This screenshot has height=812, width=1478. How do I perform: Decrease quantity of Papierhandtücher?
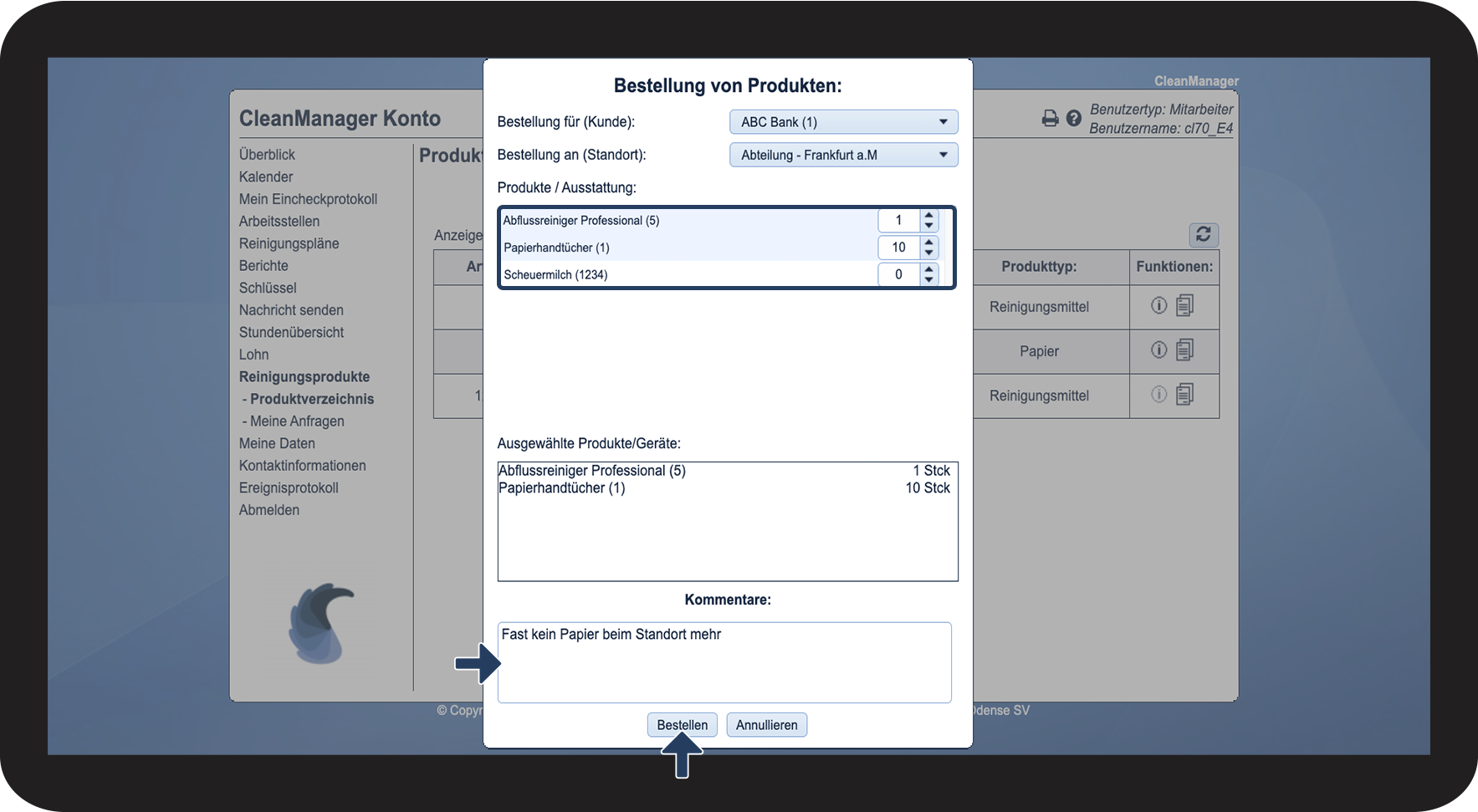tap(929, 253)
